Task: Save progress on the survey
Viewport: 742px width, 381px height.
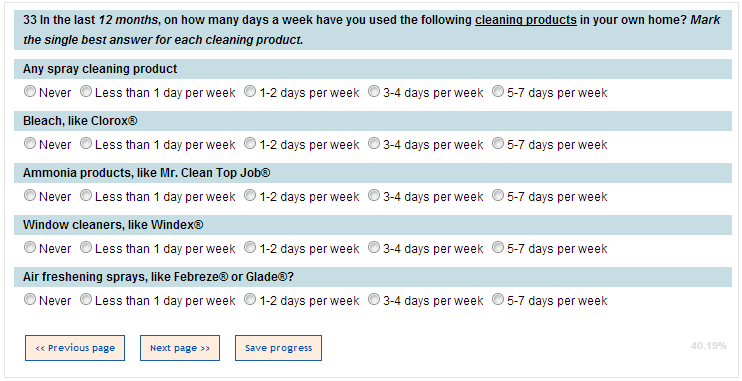Action: (x=278, y=348)
